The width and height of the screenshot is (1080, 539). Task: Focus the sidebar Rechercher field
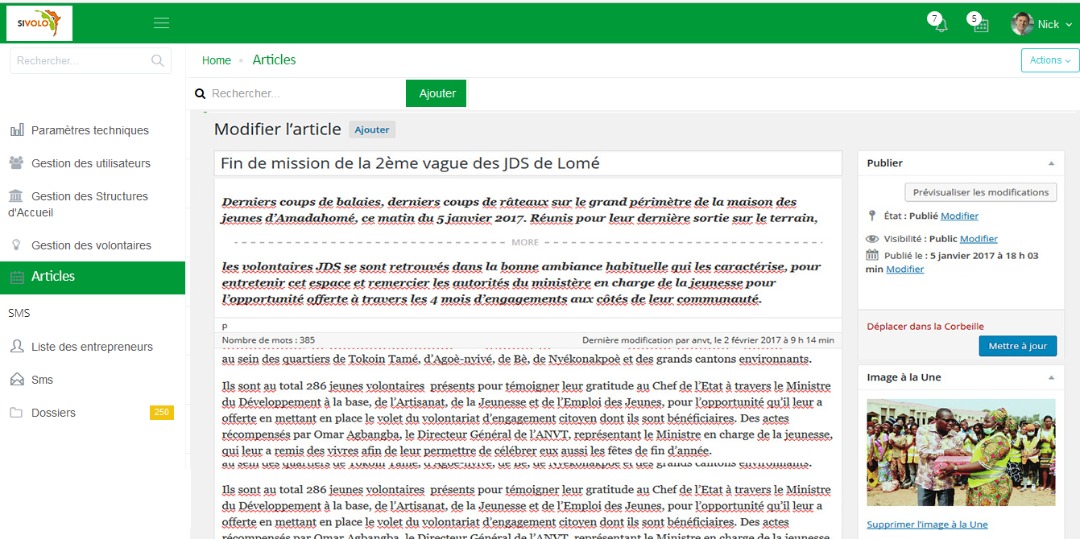[x=90, y=61]
